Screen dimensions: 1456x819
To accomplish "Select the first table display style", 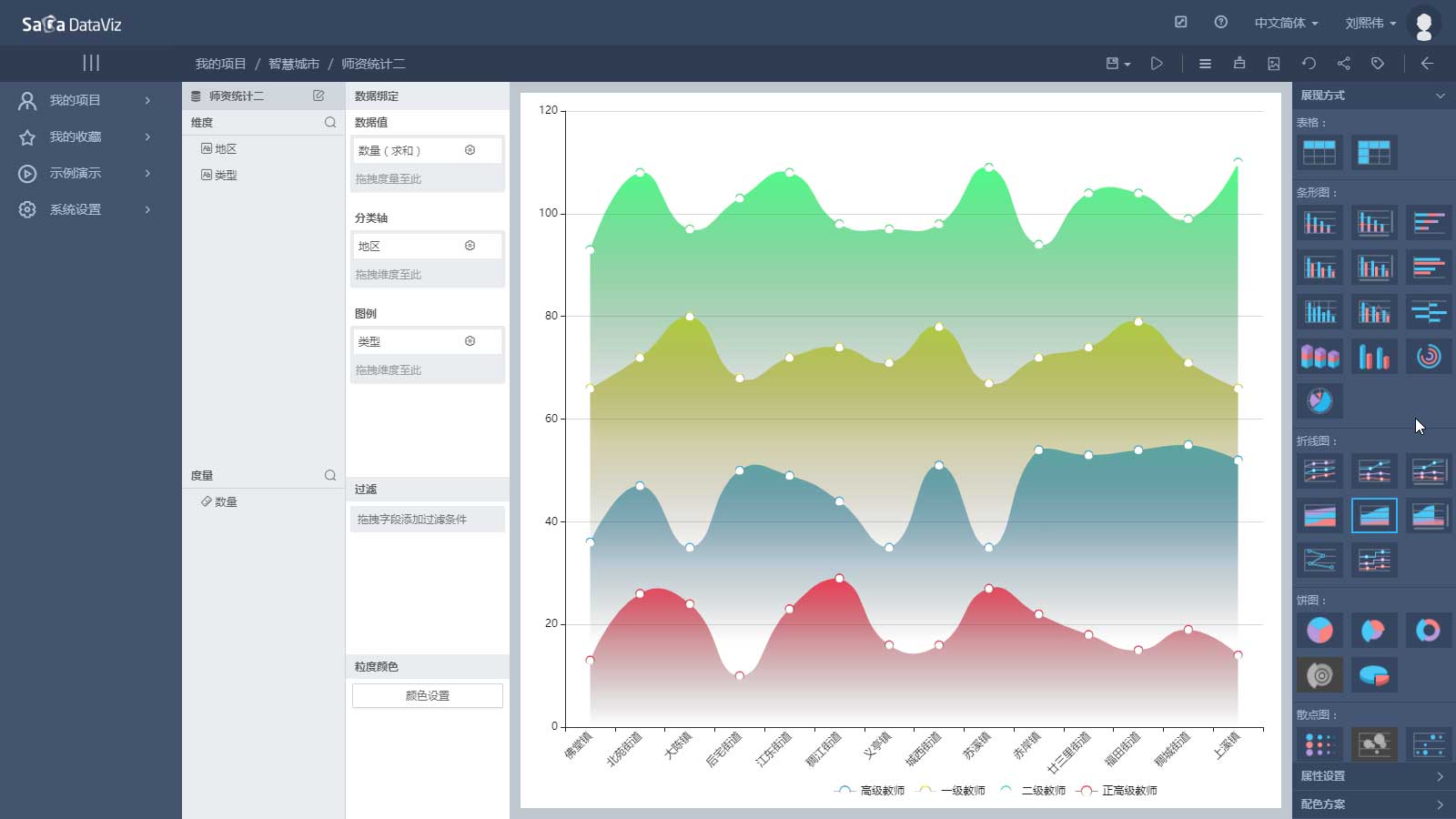I will coord(1319,152).
